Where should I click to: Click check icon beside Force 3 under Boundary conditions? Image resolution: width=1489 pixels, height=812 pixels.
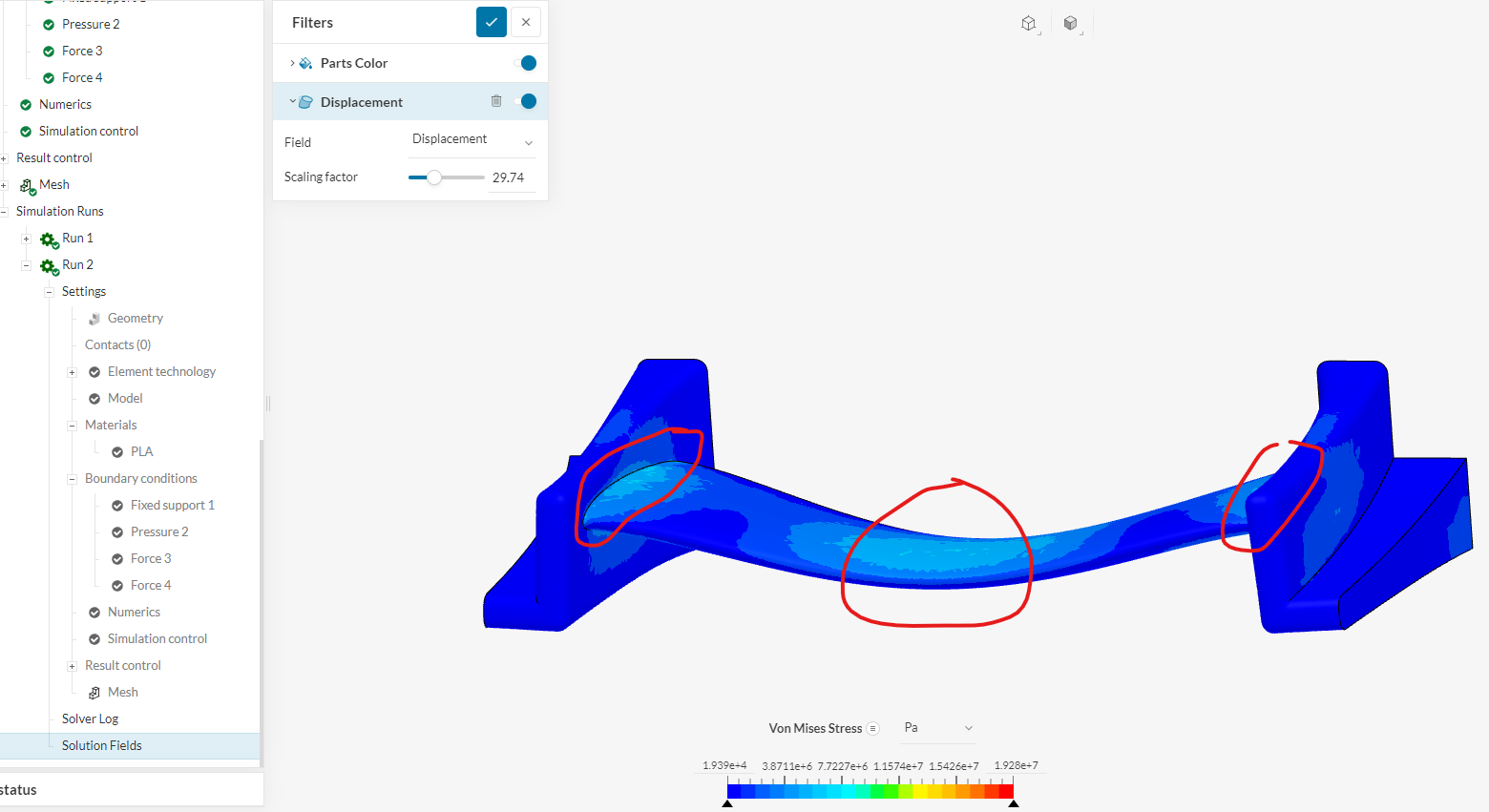click(x=117, y=559)
